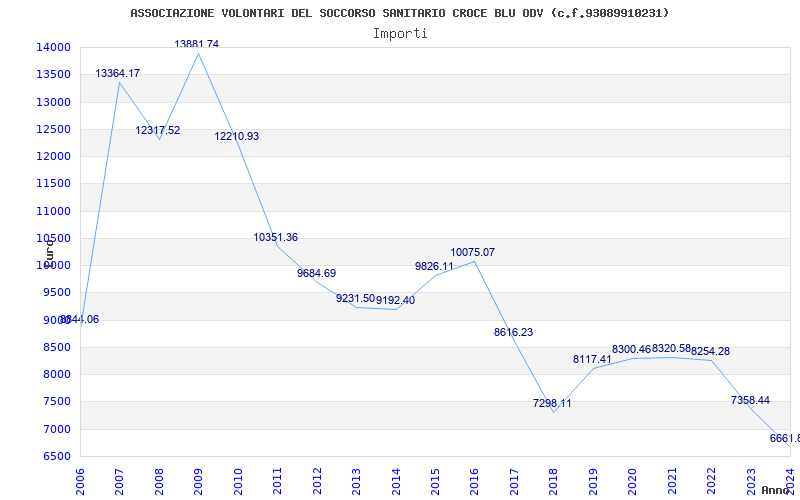The height and width of the screenshot is (500, 800).
Task: Click the 10075.07 data label
Action: coord(472,253)
